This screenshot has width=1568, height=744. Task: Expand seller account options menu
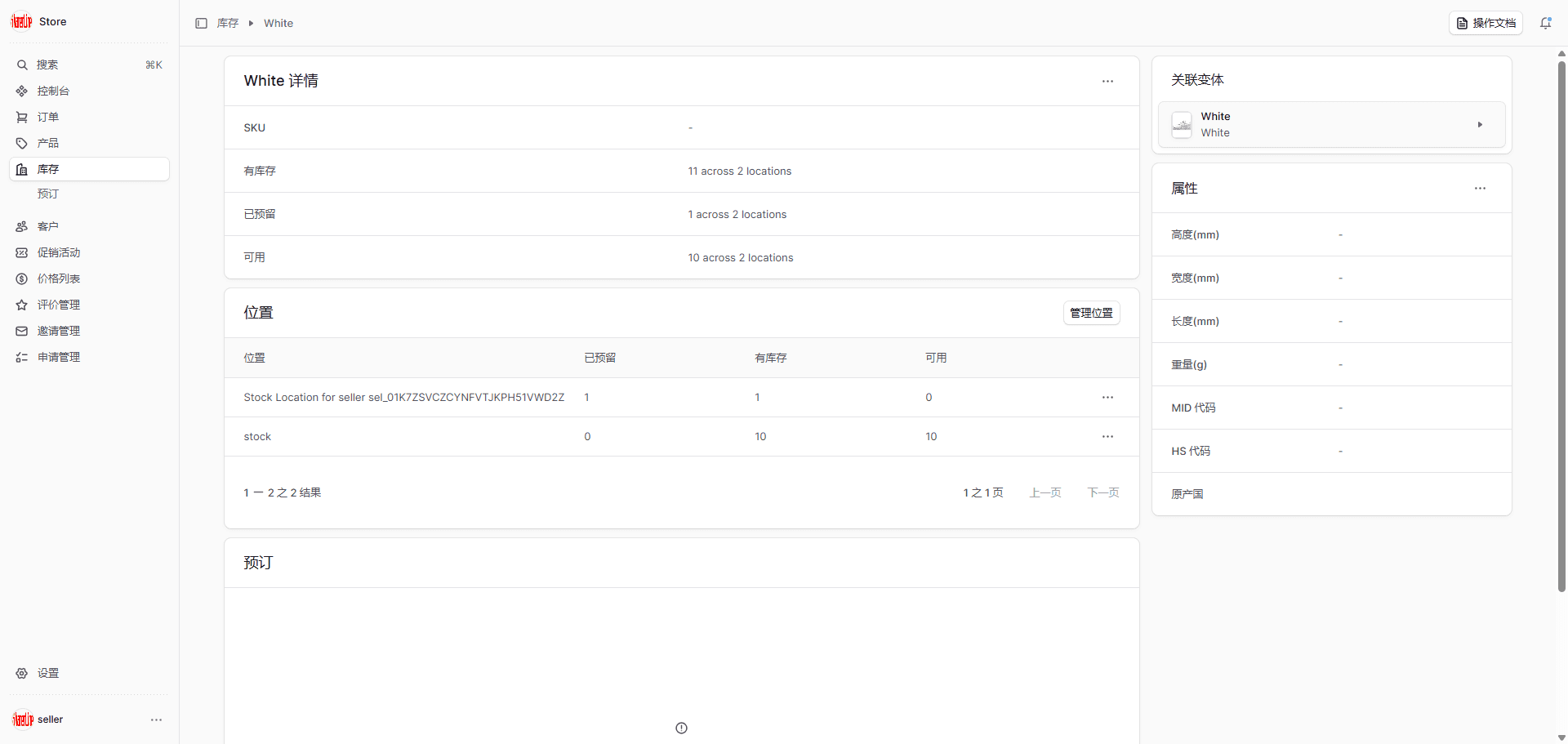pos(156,719)
